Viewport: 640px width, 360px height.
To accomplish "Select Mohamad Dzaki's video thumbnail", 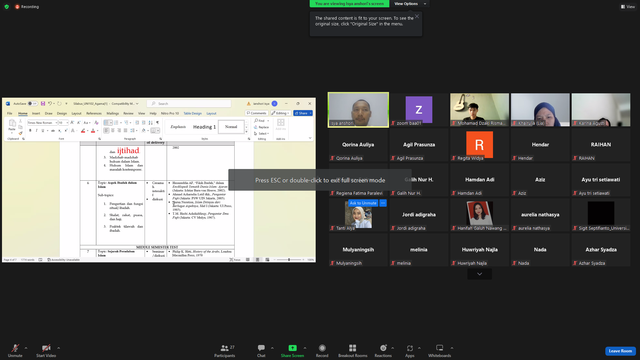I will [x=480, y=110].
